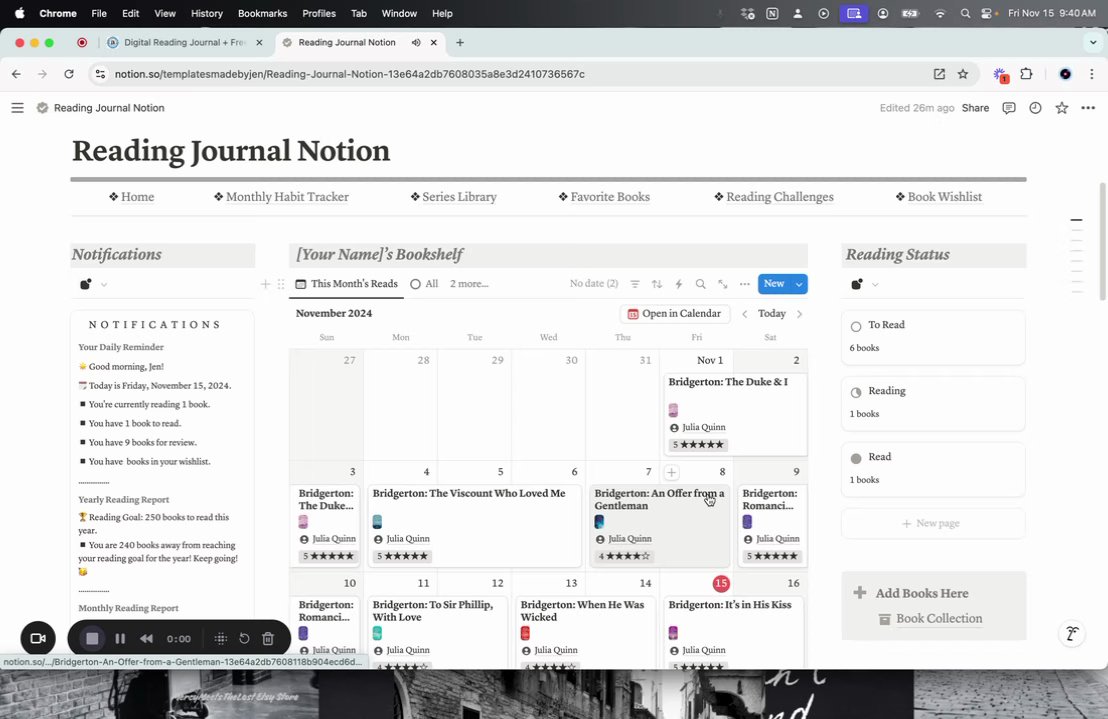This screenshot has width=1108, height=719.
Task: View site information icon in address bar
Action: 100,74
